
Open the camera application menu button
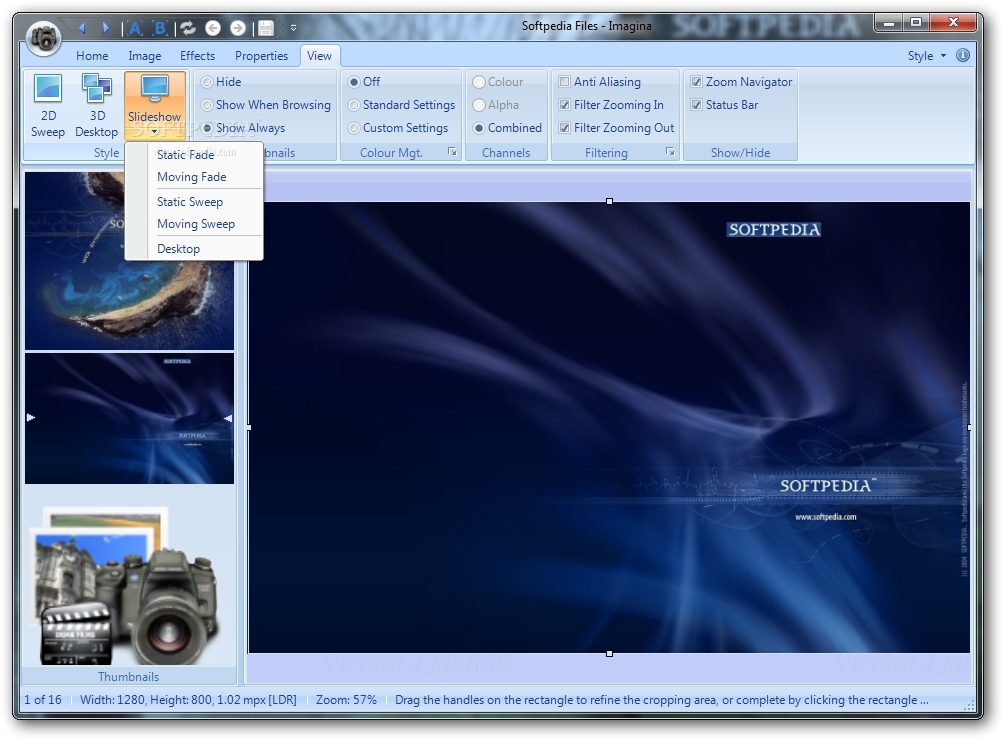(44, 38)
